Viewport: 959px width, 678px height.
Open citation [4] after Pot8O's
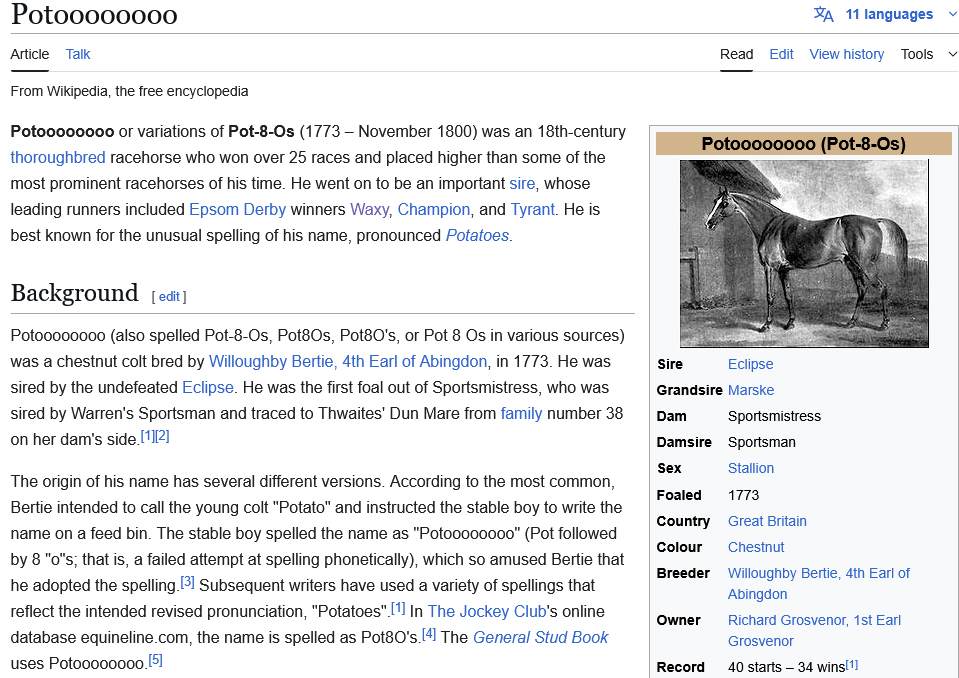(x=429, y=634)
